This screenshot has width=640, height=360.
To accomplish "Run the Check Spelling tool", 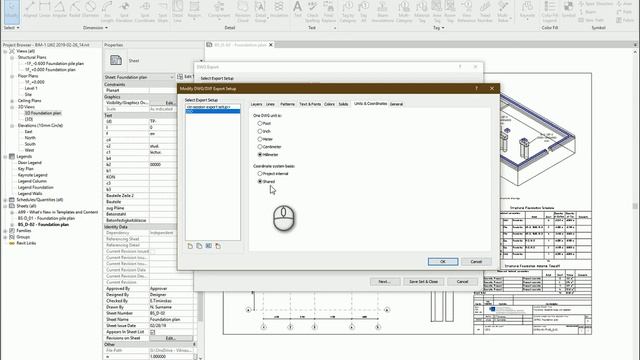I will 312,11.
